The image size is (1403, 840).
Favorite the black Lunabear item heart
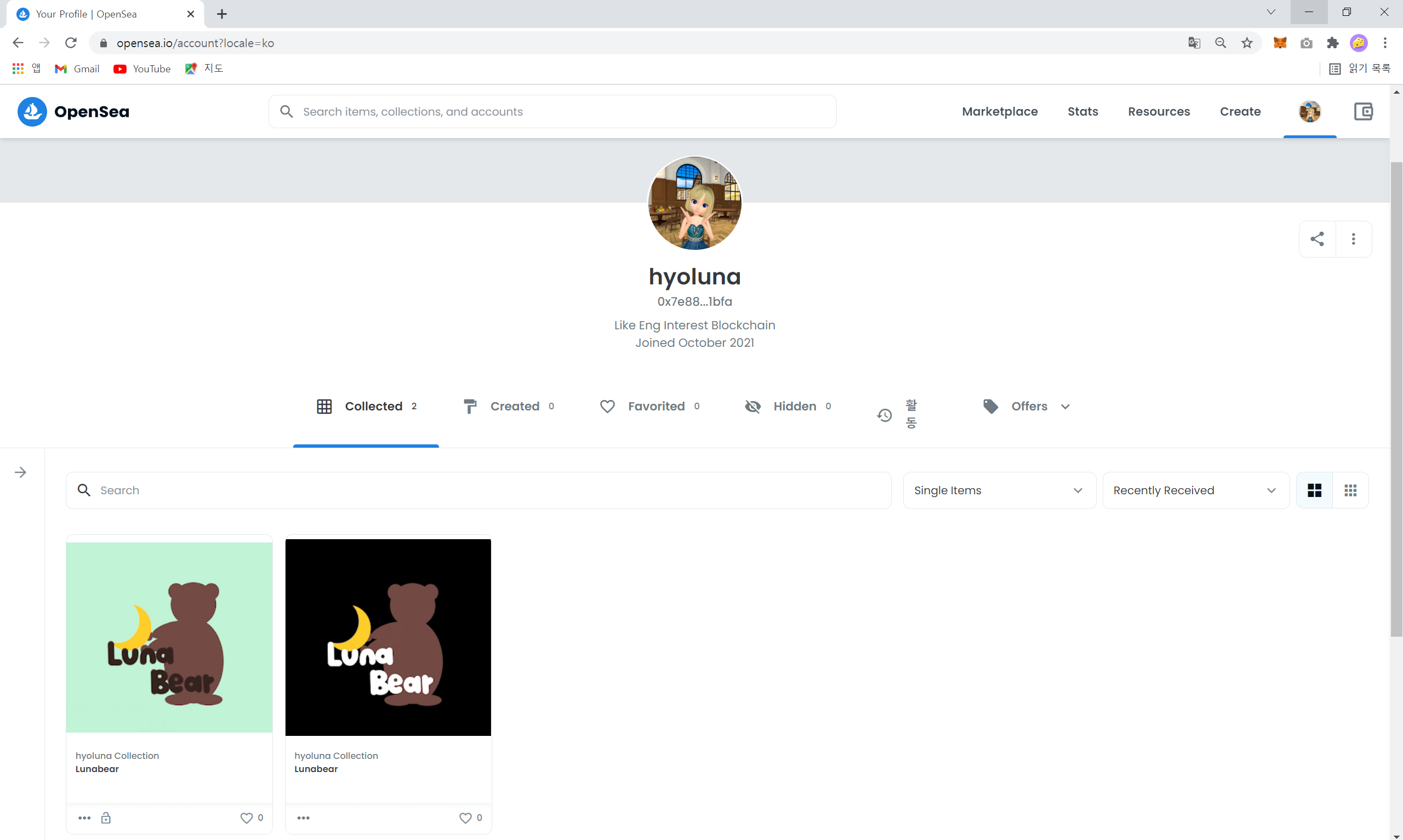(x=465, y=818)
